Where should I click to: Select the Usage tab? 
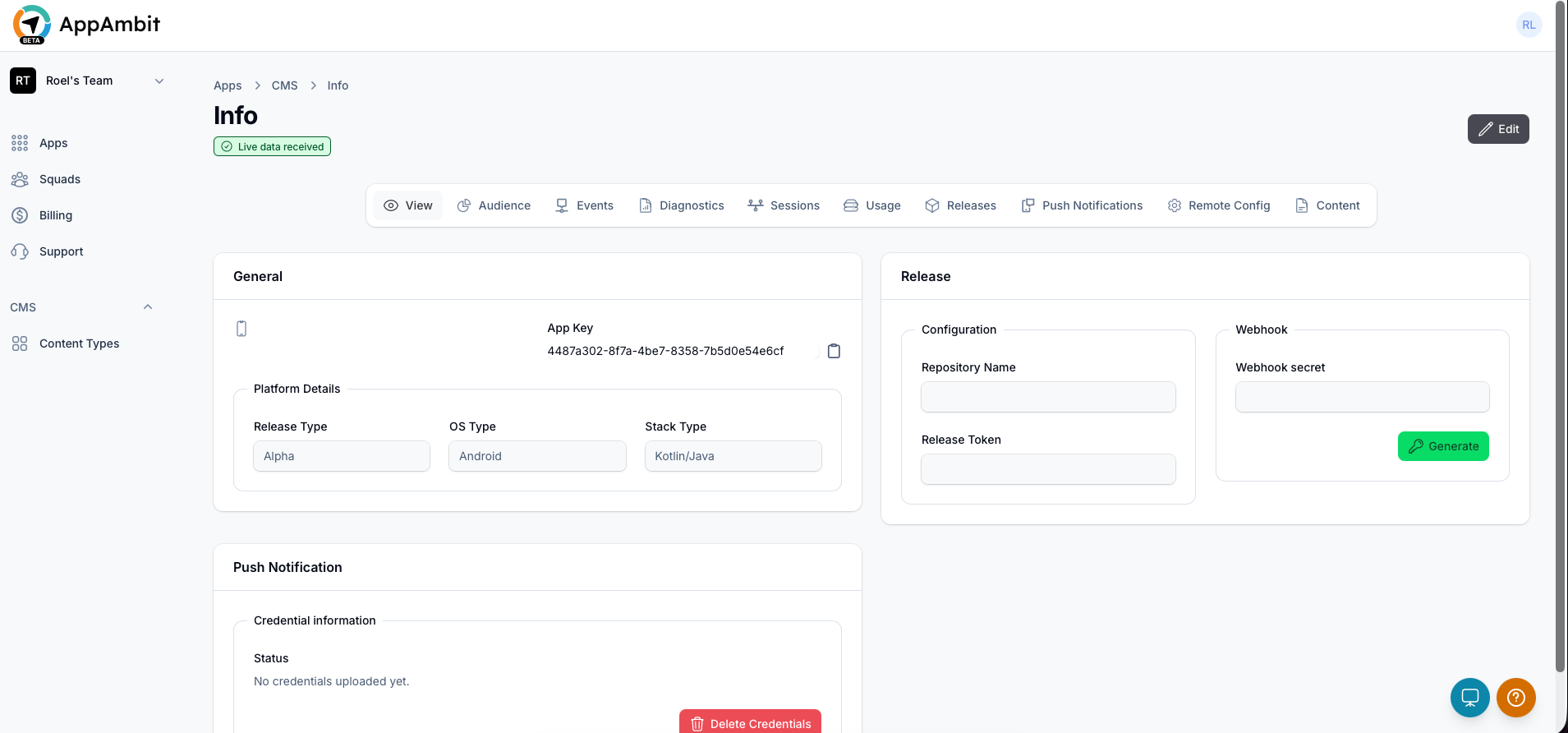[x=872, y=205]
